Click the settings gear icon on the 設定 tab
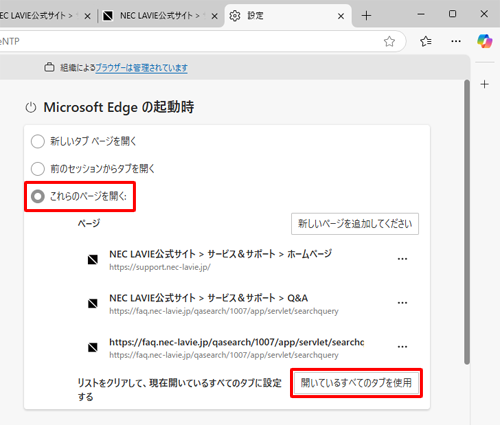The width and height of the screenshot is (500, 425). 235,16
